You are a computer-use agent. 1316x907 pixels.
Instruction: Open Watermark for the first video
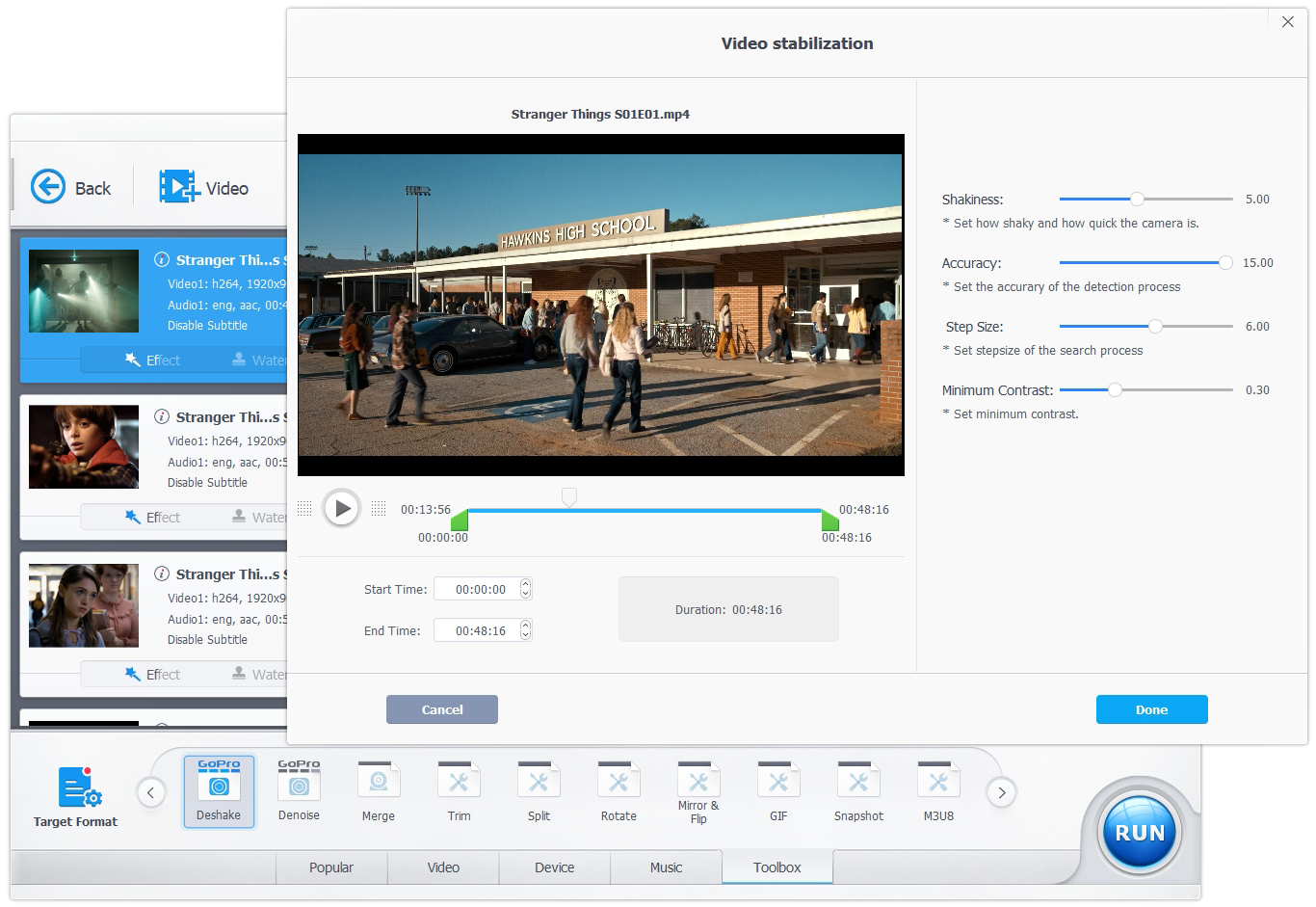pyautogui.click(x=259, y=360)
